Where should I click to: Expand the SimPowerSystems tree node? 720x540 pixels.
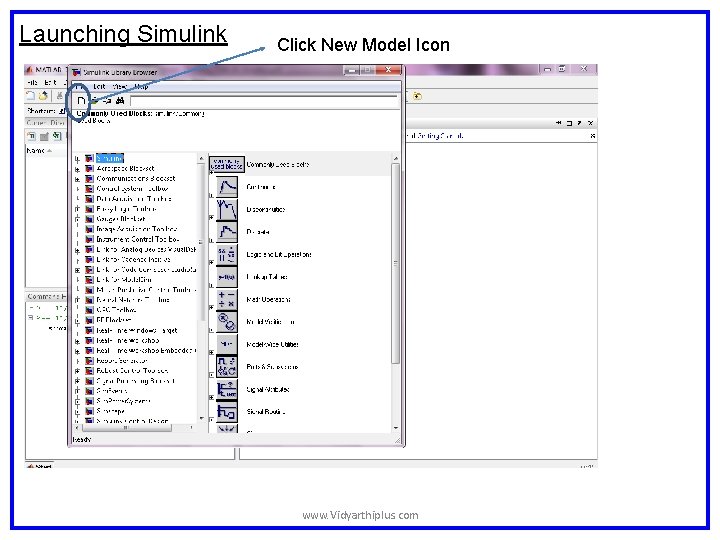coord(77,401)
